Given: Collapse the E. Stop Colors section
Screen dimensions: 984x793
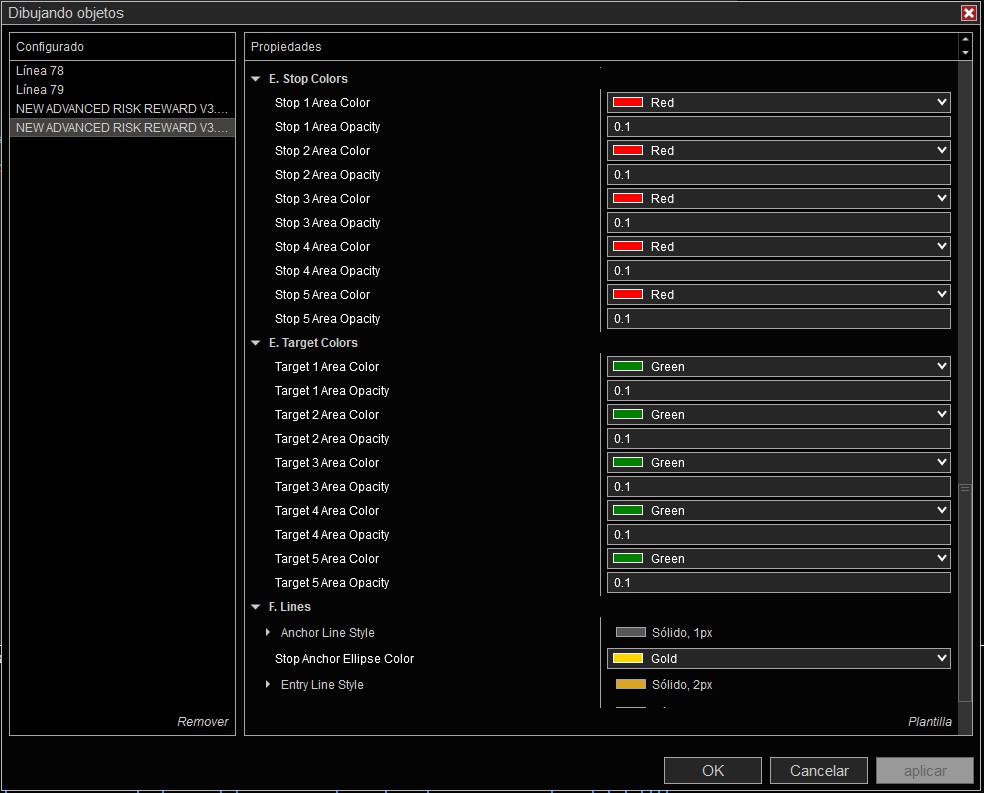Looking at the screenshot, I should (257, 79).
